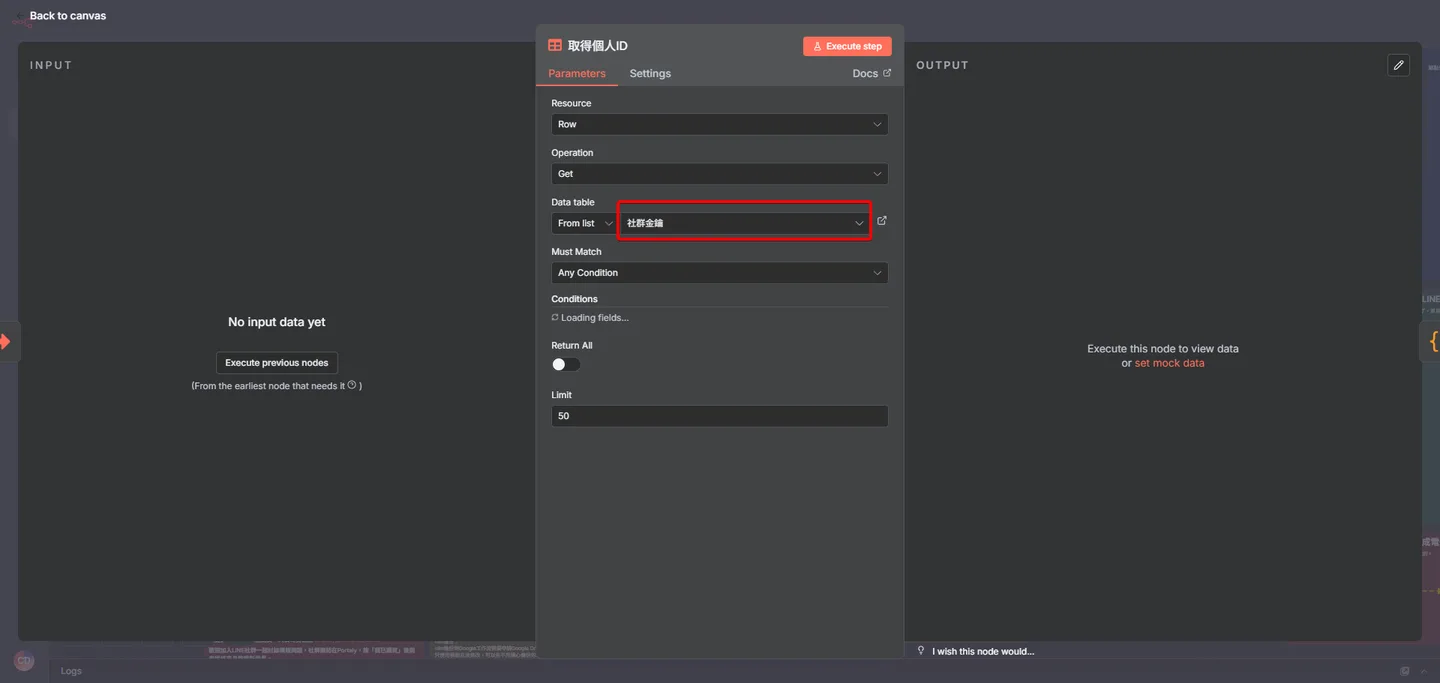Click the pencil edit icon in Output panel
1440x683 pixels.
1399,65
